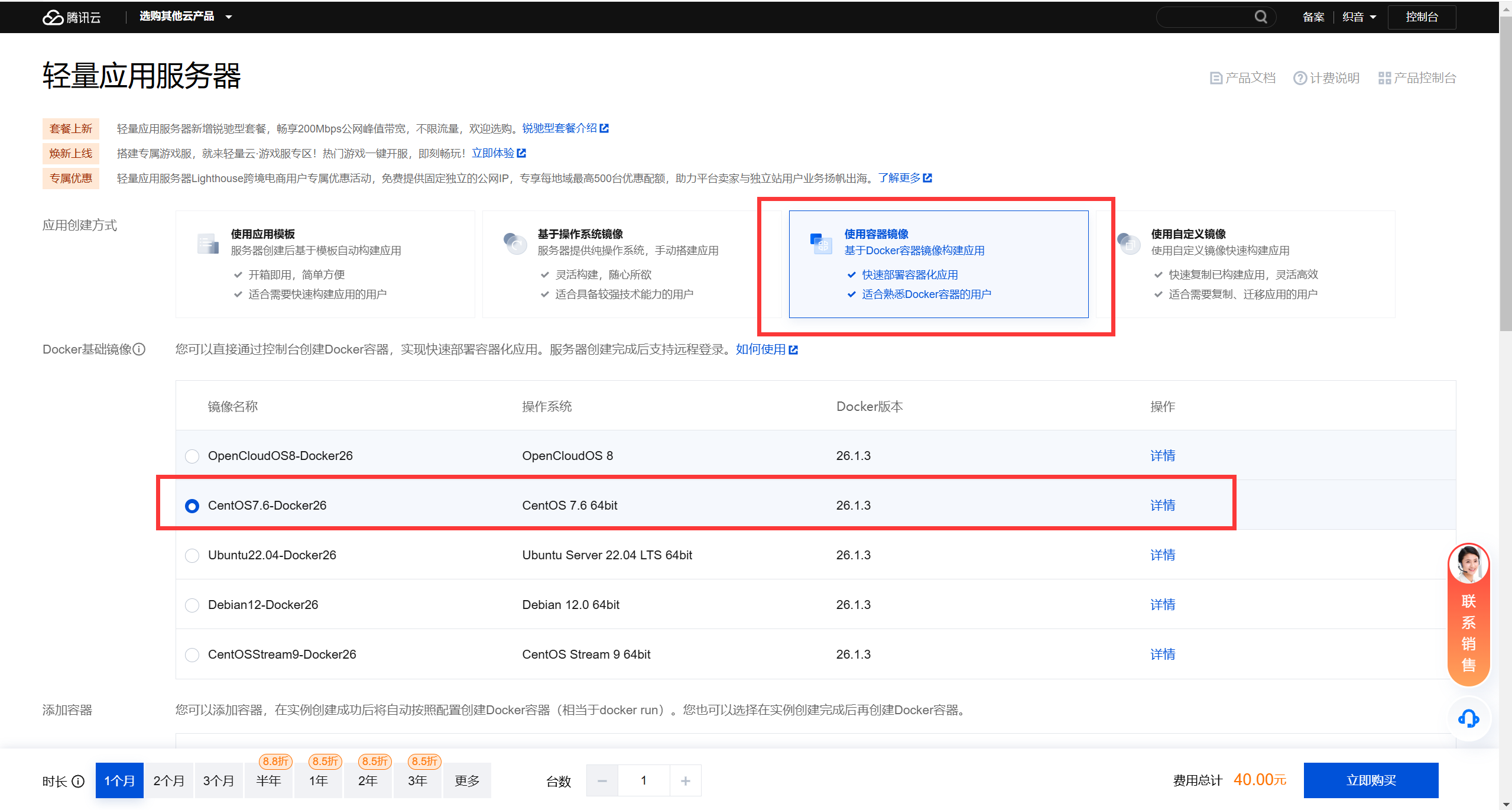The width and height of the screenshot is (1512, 810).
Task: Select Ubuntu22.04-Docker26 image radio
Action: point(192,556)
